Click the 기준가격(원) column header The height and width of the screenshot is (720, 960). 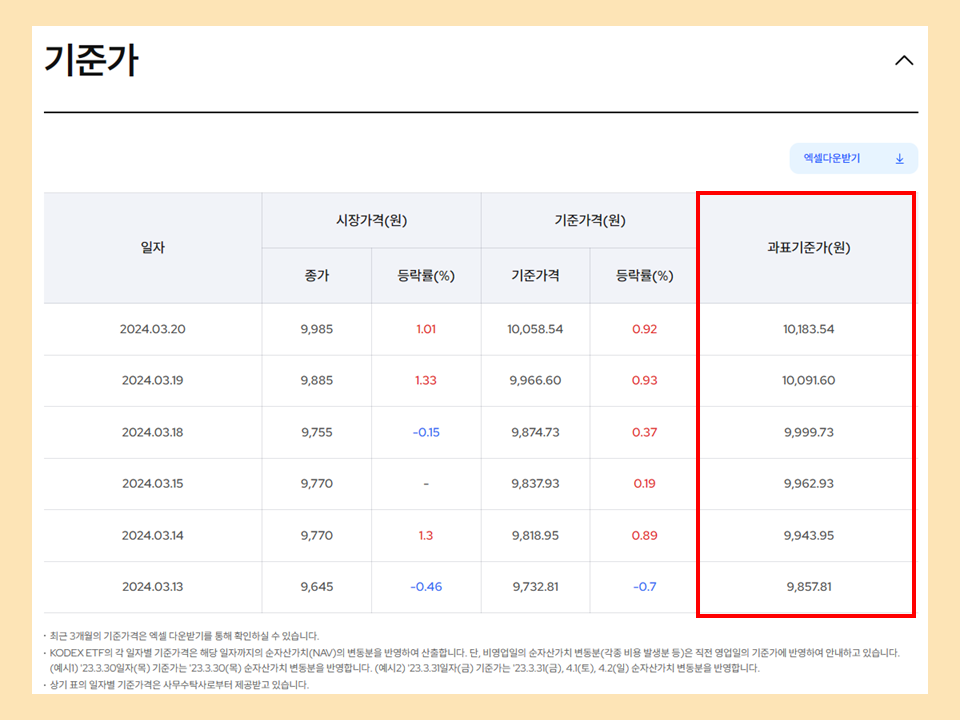589,220
